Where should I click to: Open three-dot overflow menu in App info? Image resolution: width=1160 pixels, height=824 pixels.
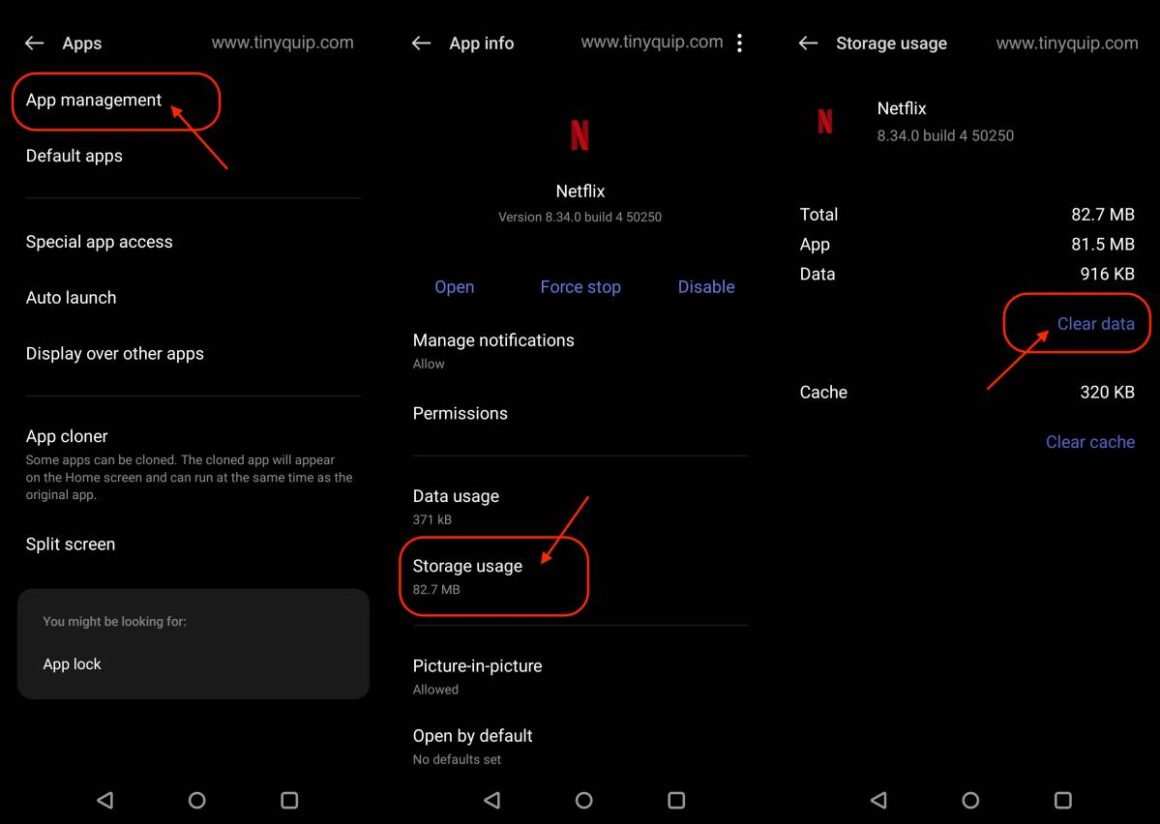pyautogui.click(x=739, y=43)
